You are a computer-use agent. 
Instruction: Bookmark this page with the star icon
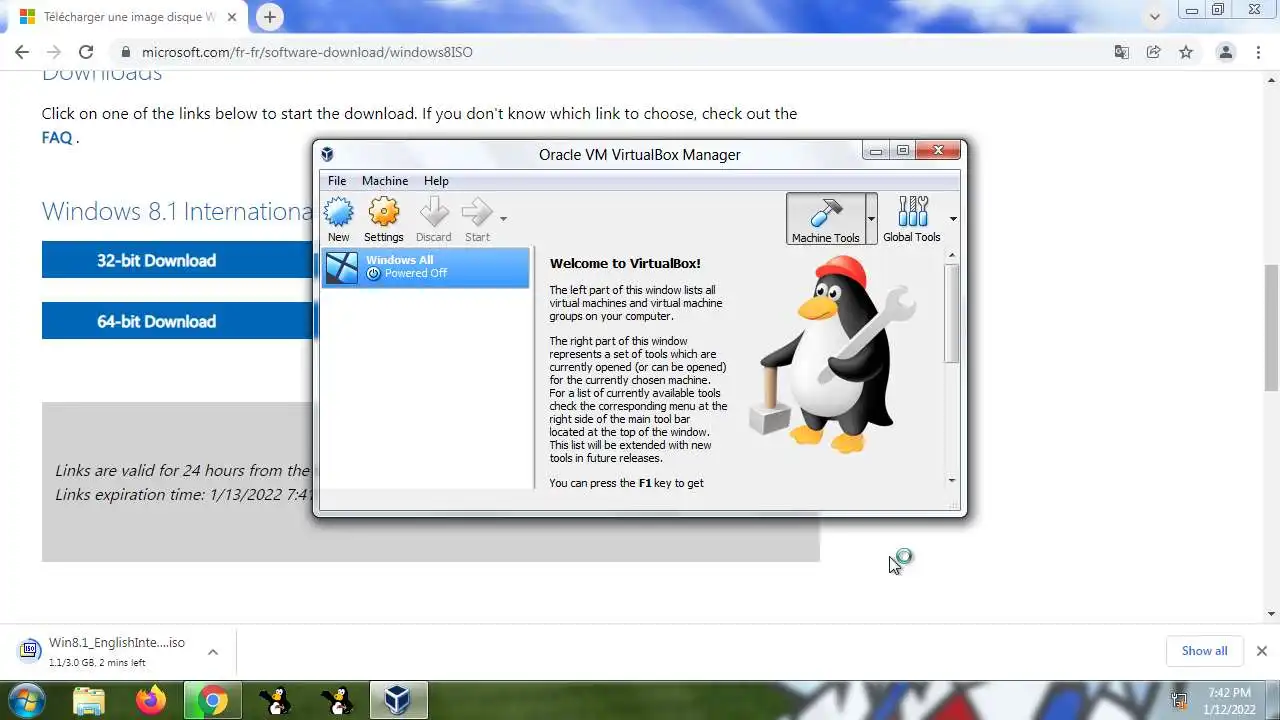[x=1186, y=52]
